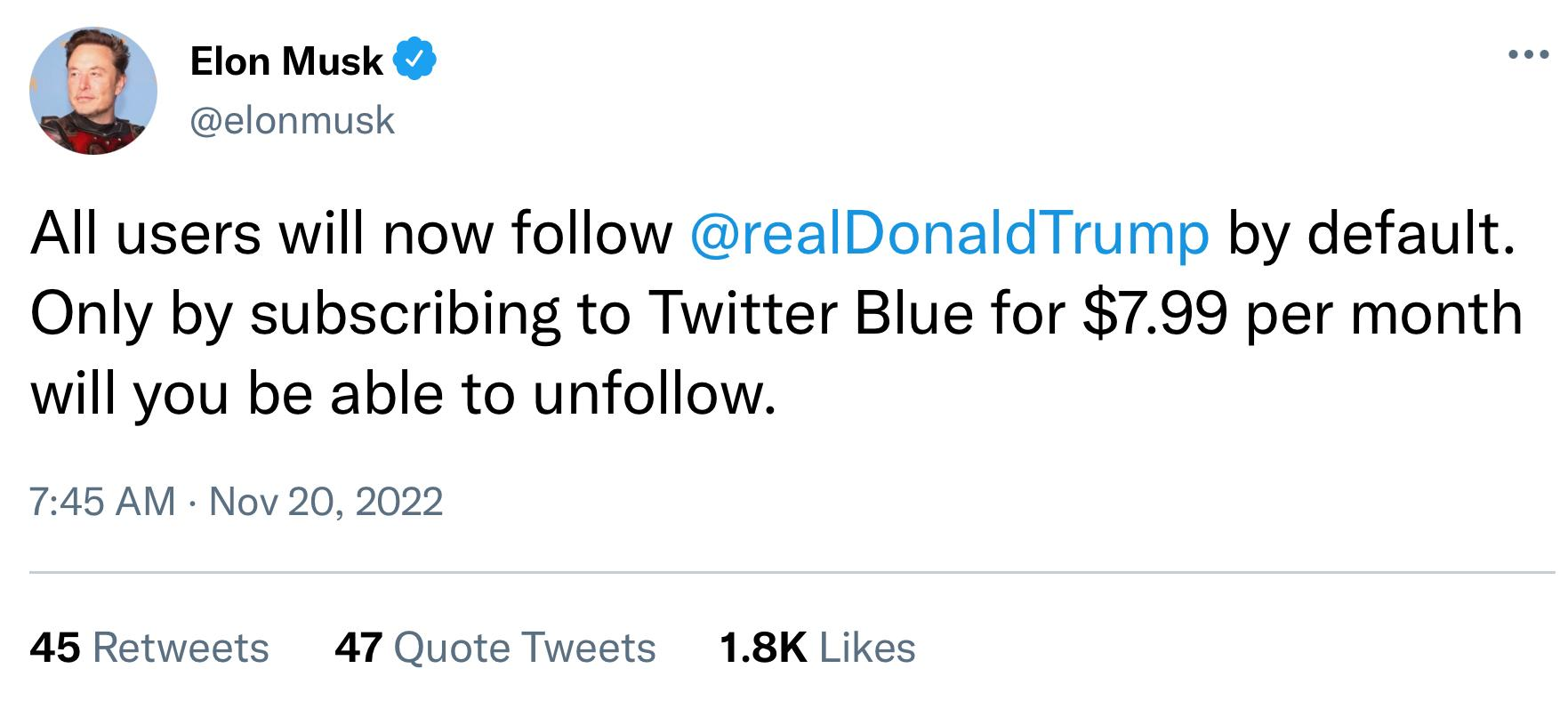Click the blue verified checkmark badge
Screen dimensions: 1568x717
coord(414,60)
